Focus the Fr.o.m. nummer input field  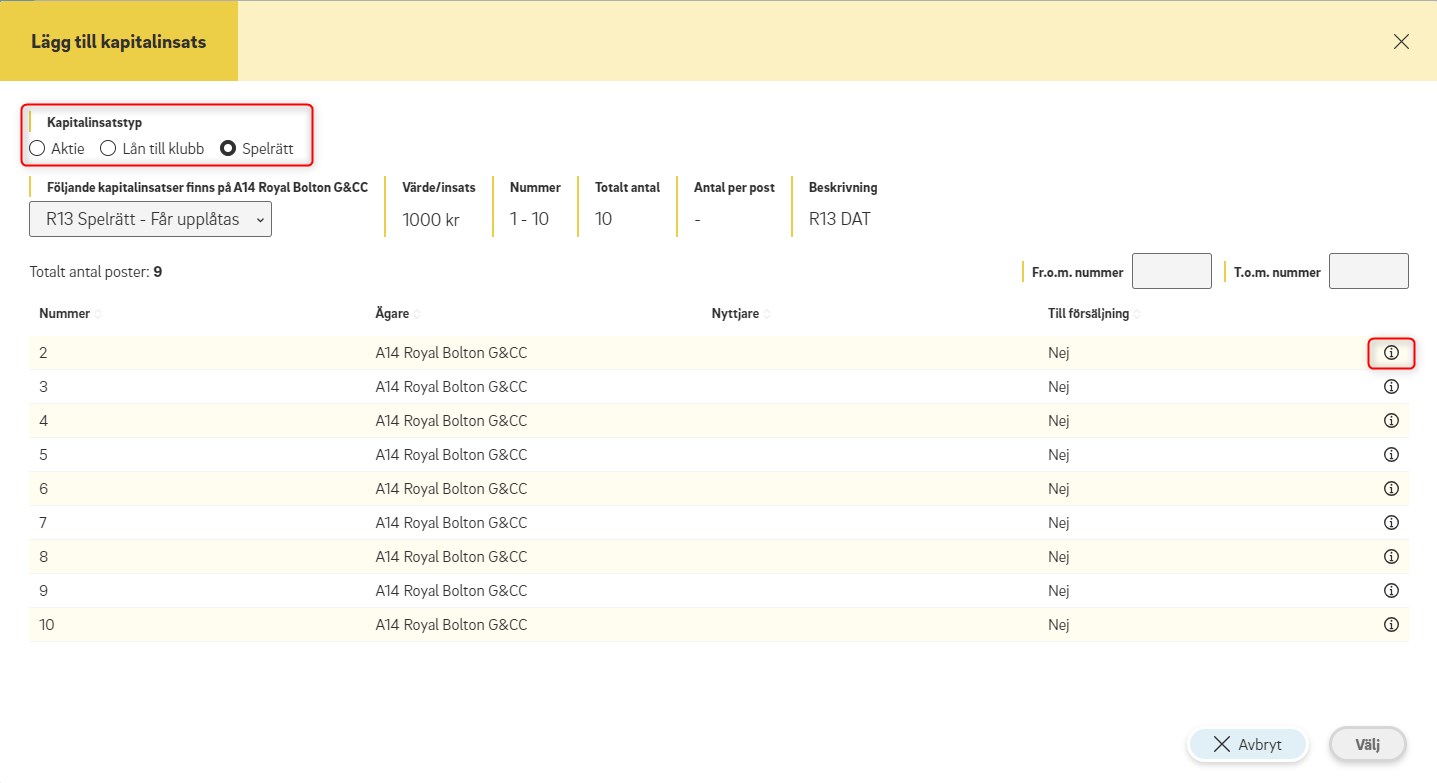[x=1171, y=271]
